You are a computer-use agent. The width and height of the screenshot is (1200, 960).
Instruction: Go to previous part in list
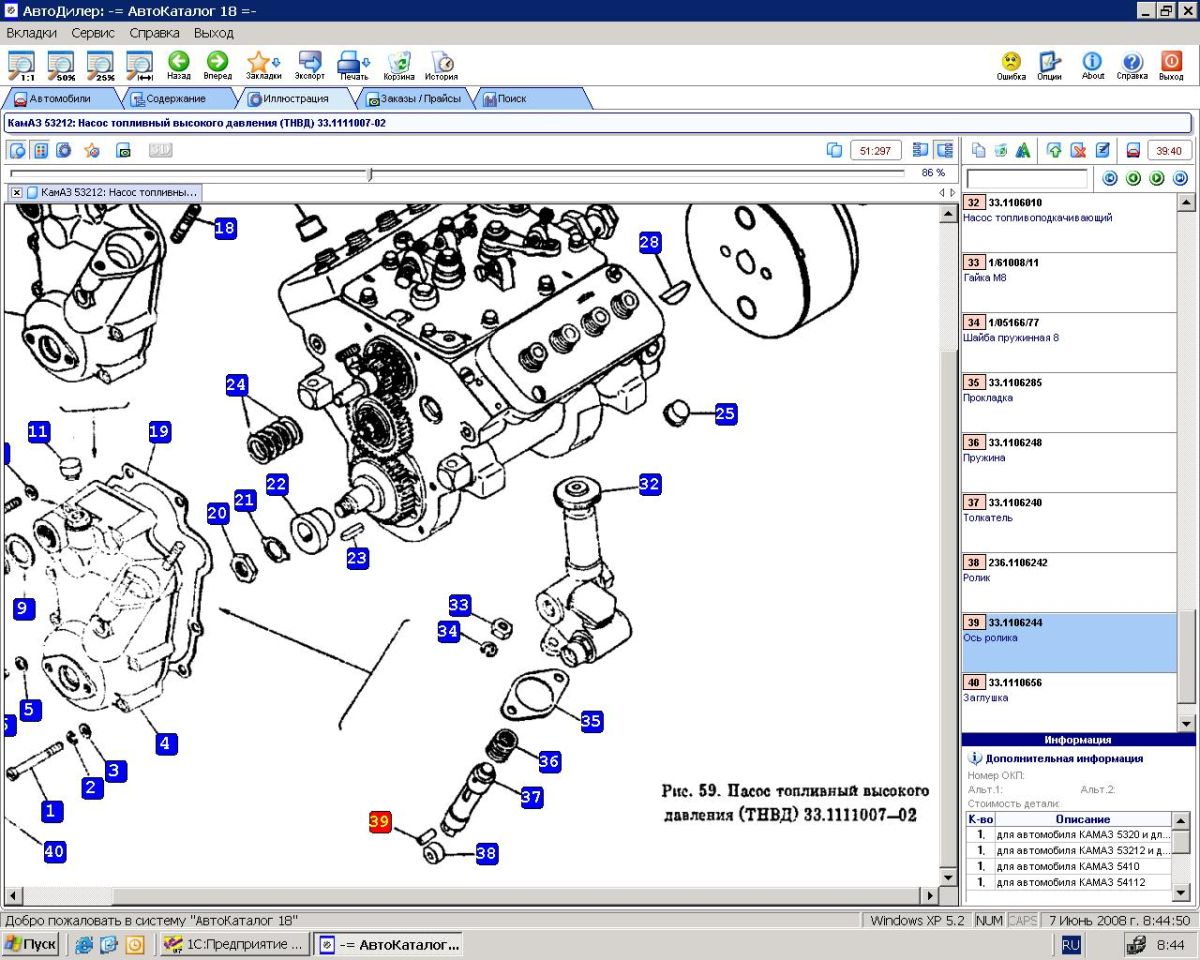[1133, 179]
